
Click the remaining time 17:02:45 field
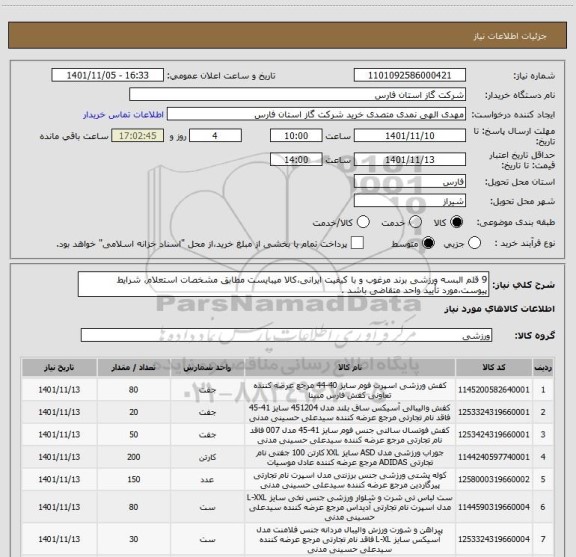[138, 136]
